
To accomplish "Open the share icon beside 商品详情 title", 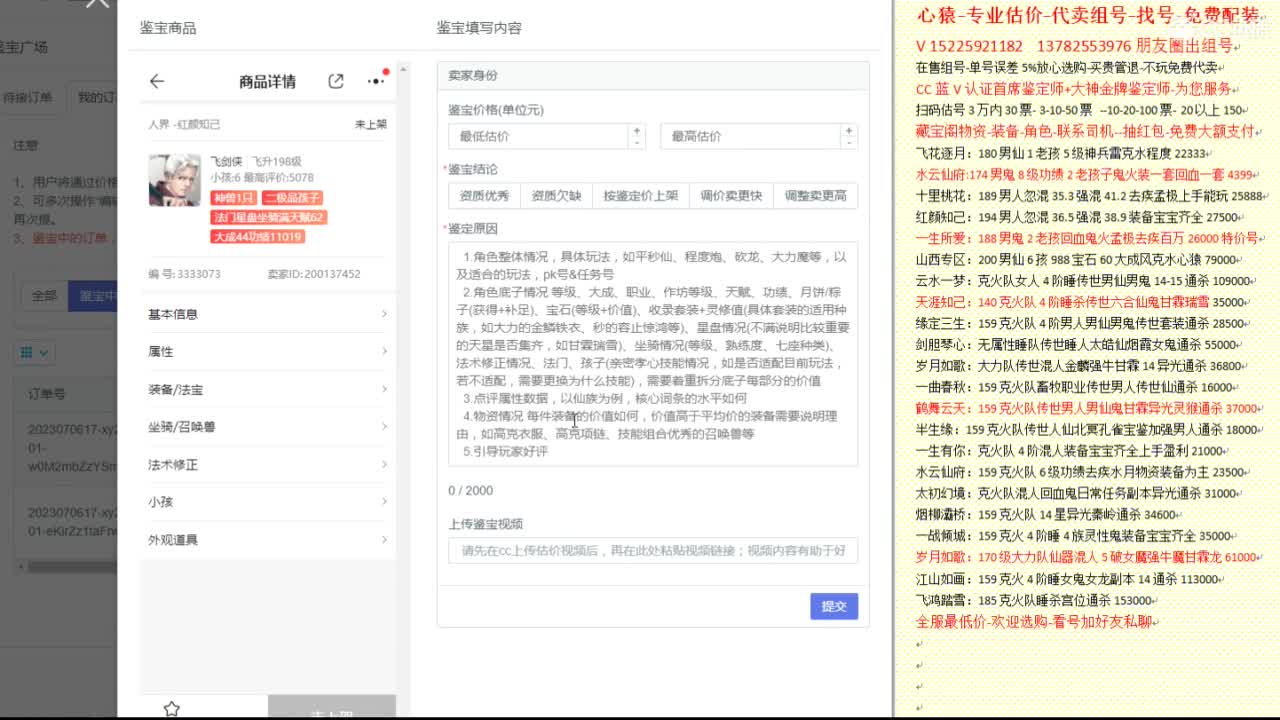I will (x=336, y=79).
